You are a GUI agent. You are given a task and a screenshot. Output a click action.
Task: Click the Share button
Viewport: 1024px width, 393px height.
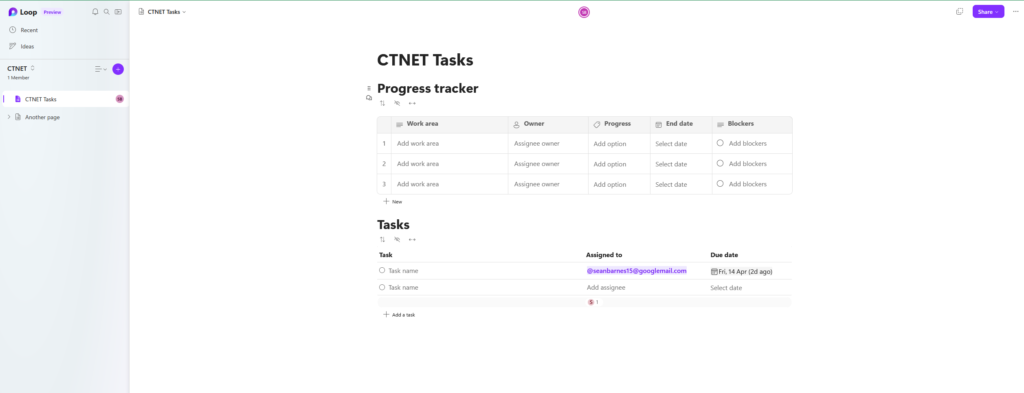pyautogui.click(x=988, y=12)
